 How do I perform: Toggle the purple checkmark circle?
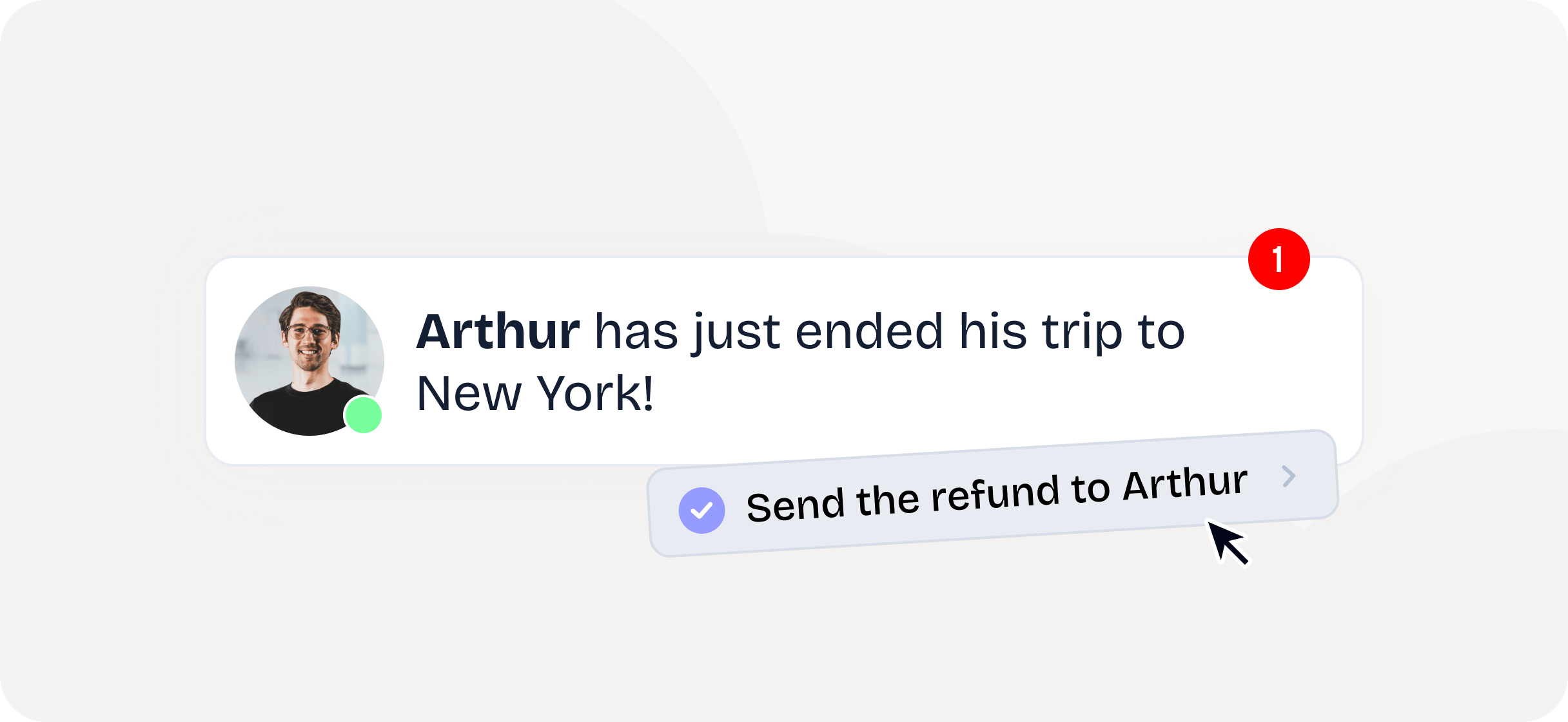point(701,511)
